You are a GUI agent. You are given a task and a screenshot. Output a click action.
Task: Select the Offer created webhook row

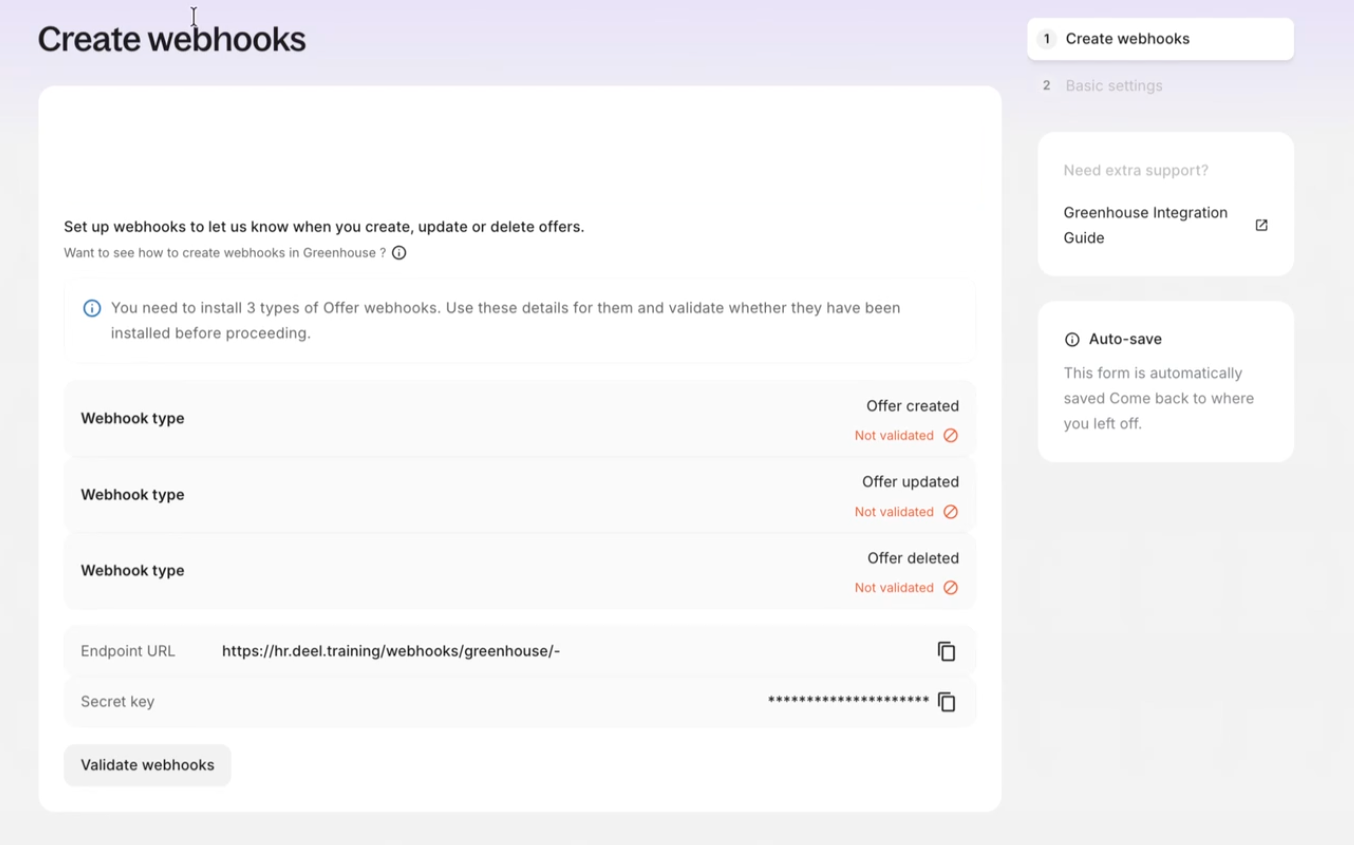[x=519, y=419]
